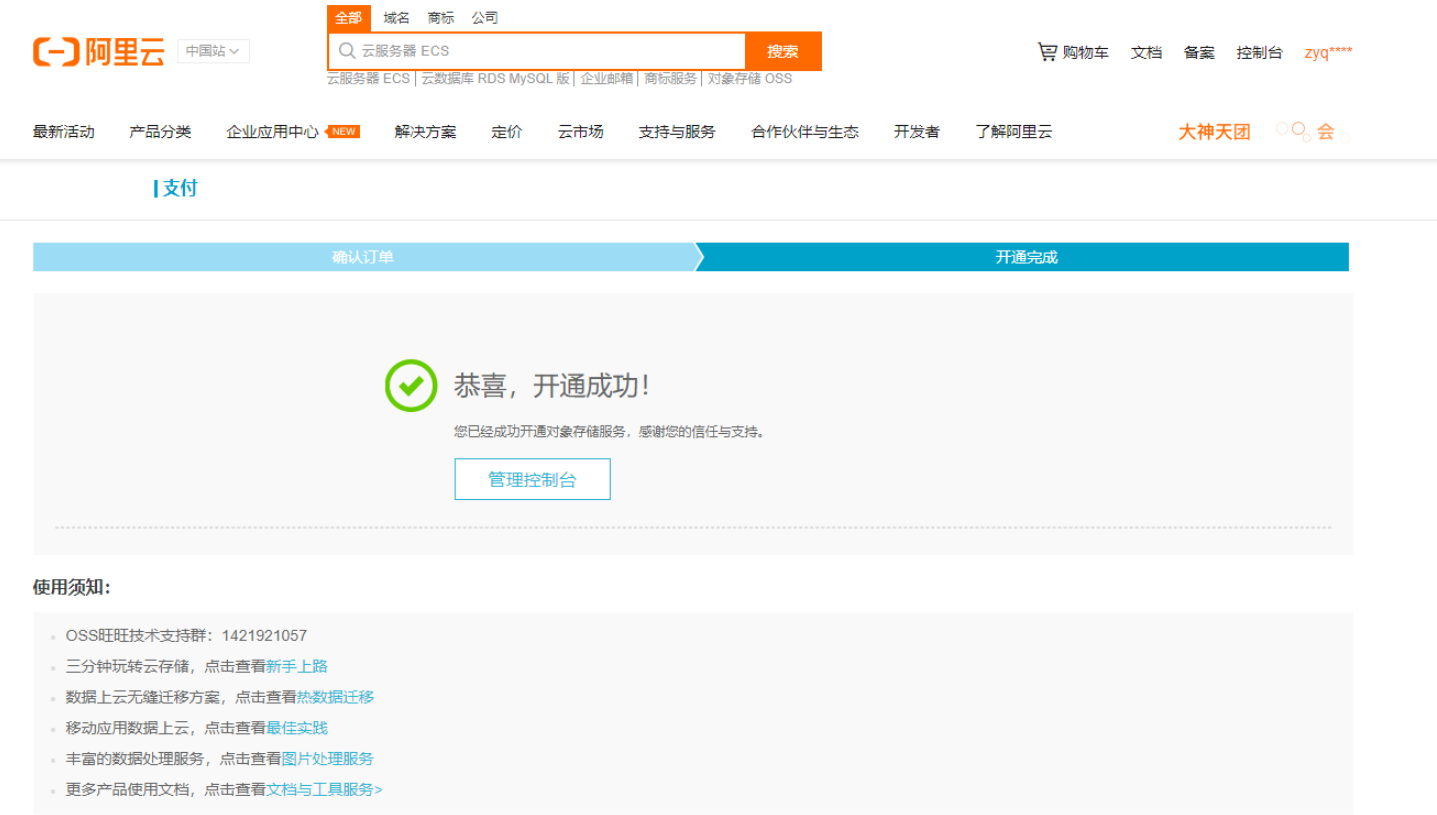The image size is (1437, 815).
Task: Click the support group number 1421921057
Action: [x=264, y=636]
